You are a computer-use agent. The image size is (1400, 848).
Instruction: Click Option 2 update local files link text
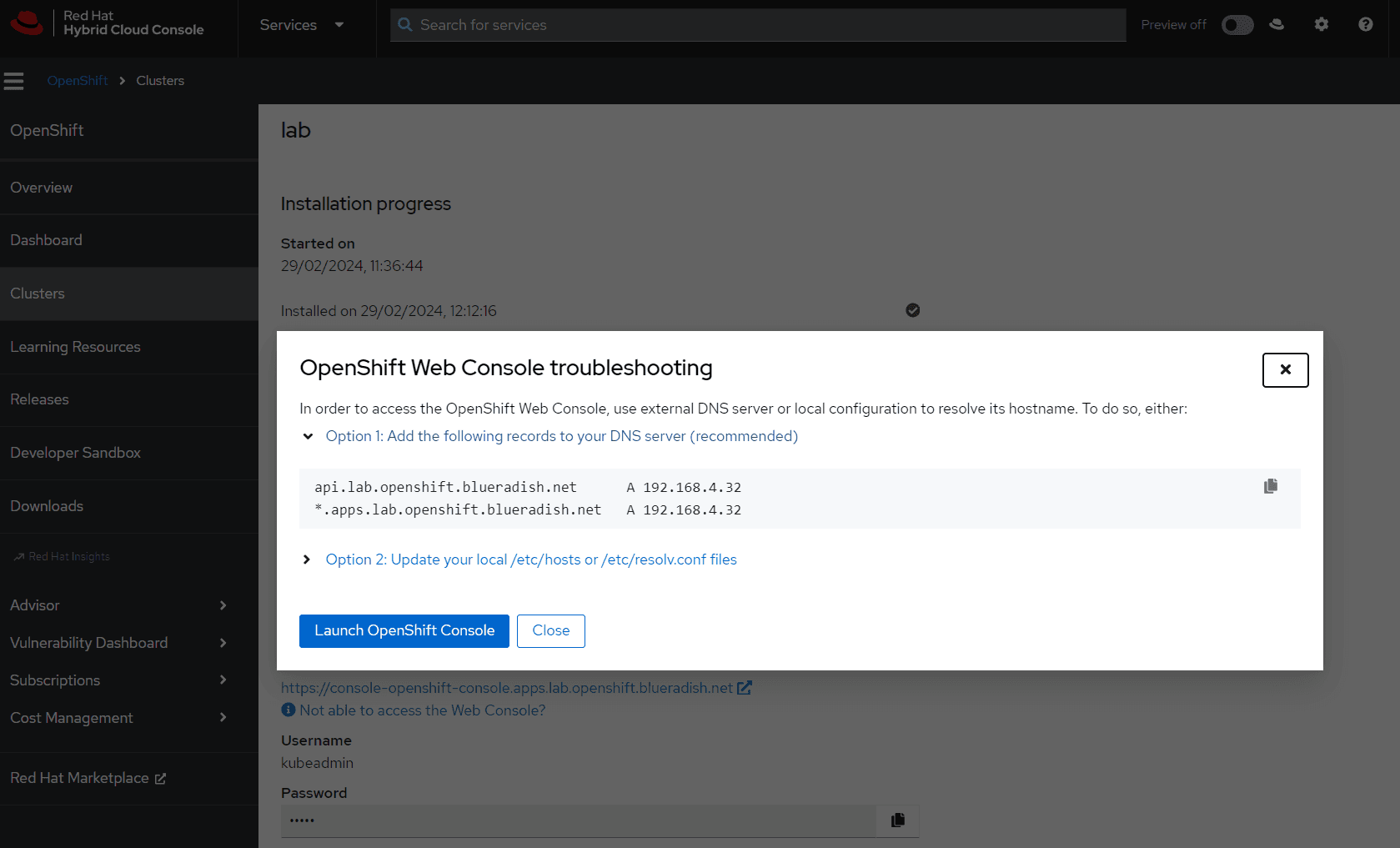pos(531,559)
